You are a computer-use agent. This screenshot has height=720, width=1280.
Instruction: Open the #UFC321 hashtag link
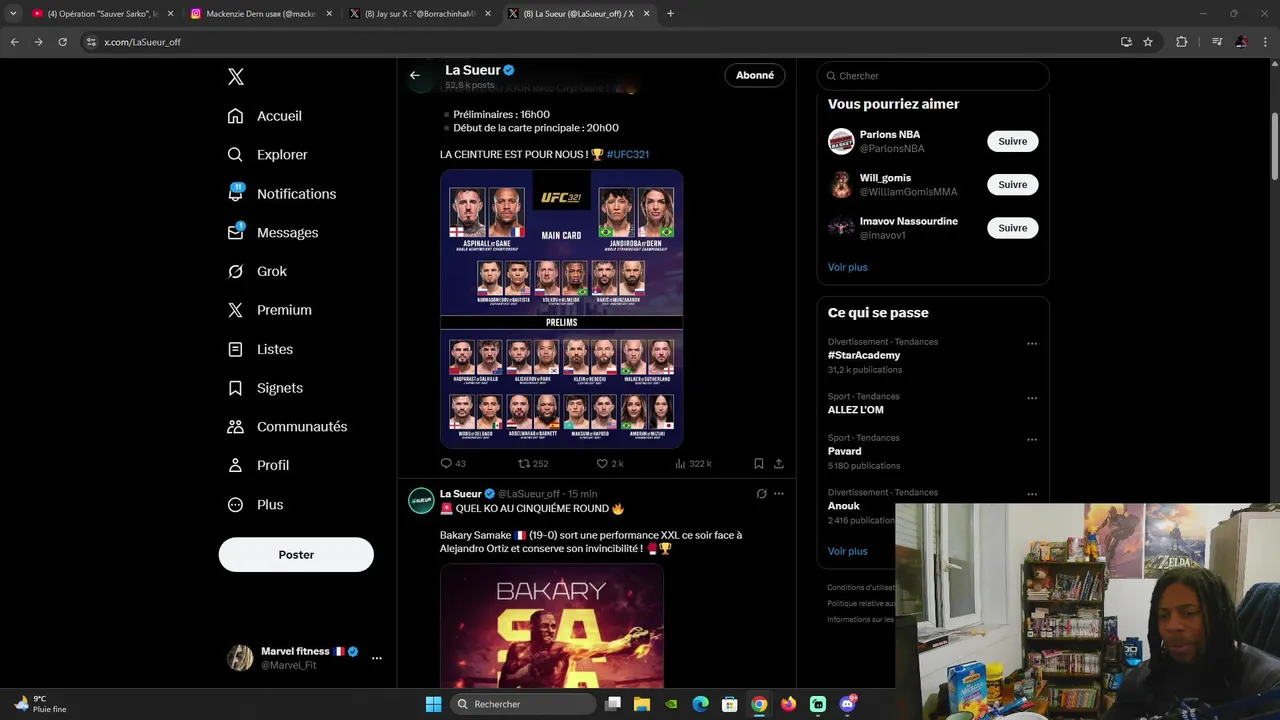[628, 155]
